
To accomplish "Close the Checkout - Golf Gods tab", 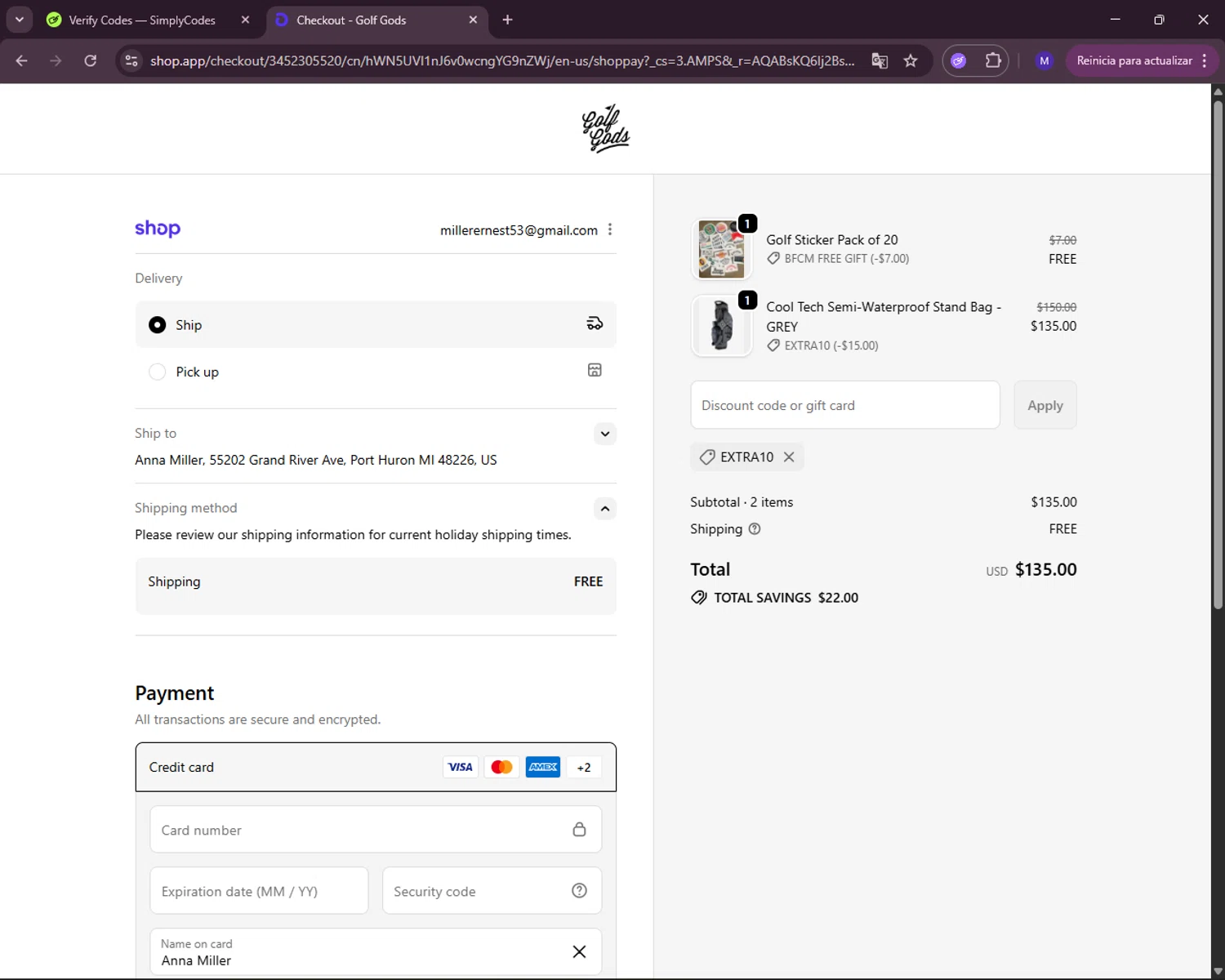I will click(x=473, y=20).
